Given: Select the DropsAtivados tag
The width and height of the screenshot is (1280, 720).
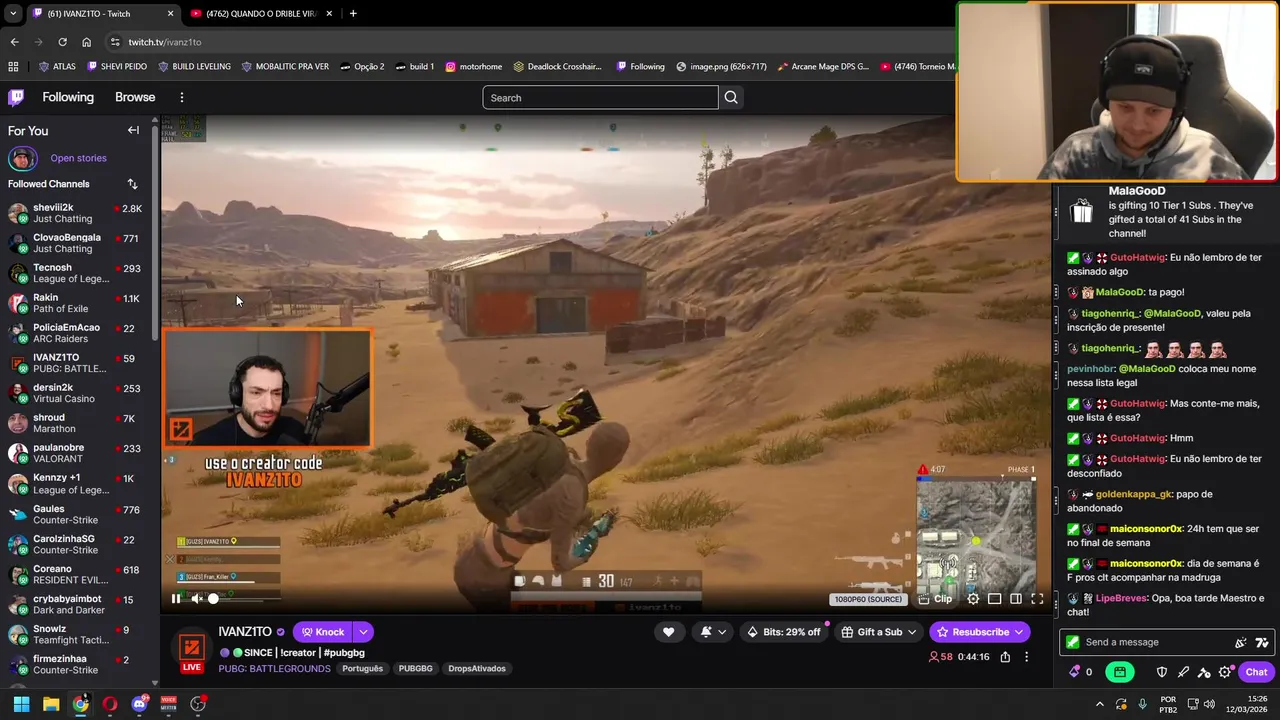Looking at the screenshot, I should point(477,668).
